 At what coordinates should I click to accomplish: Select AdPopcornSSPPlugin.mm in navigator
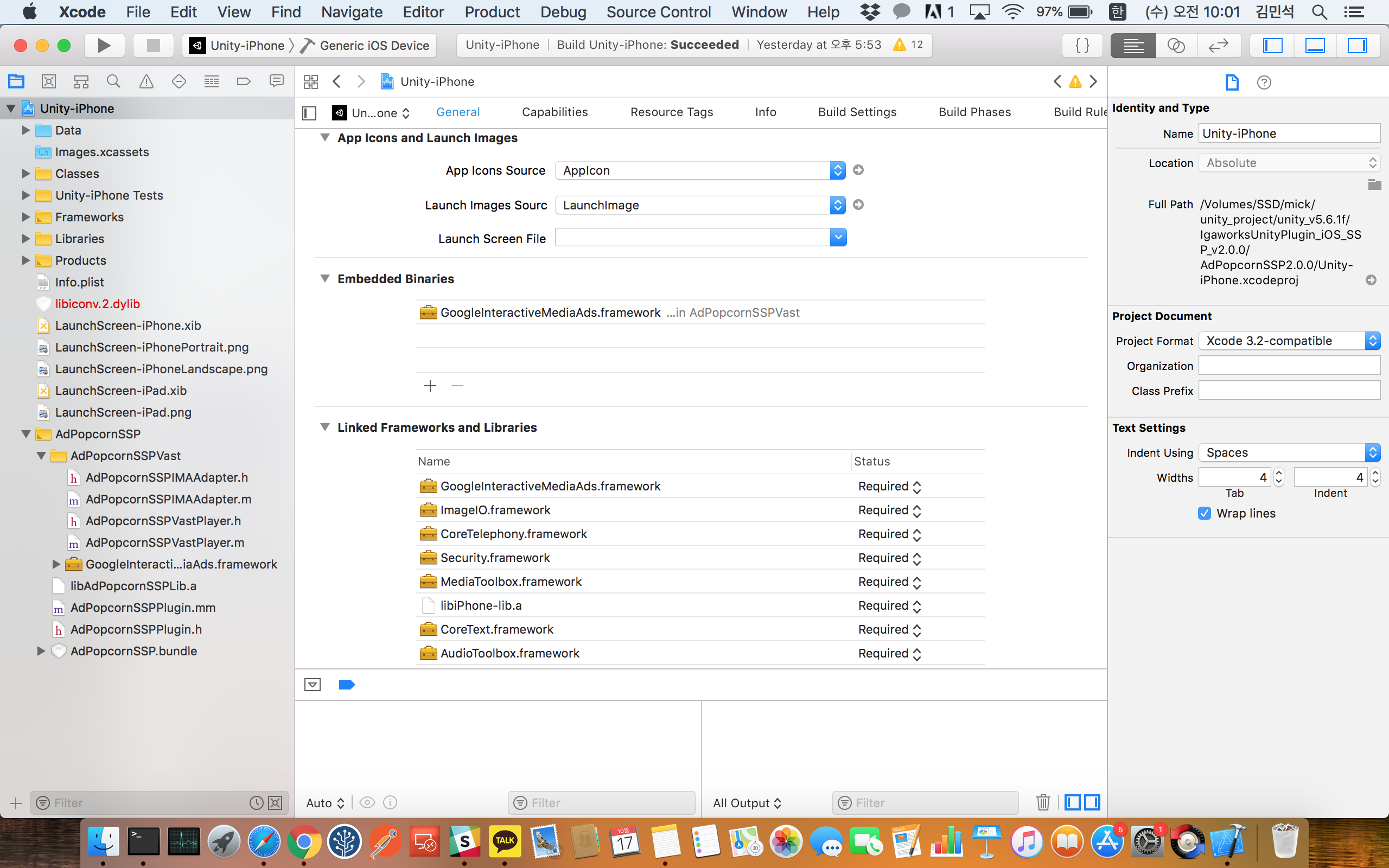pyautogui.click(x=143, y=608)
